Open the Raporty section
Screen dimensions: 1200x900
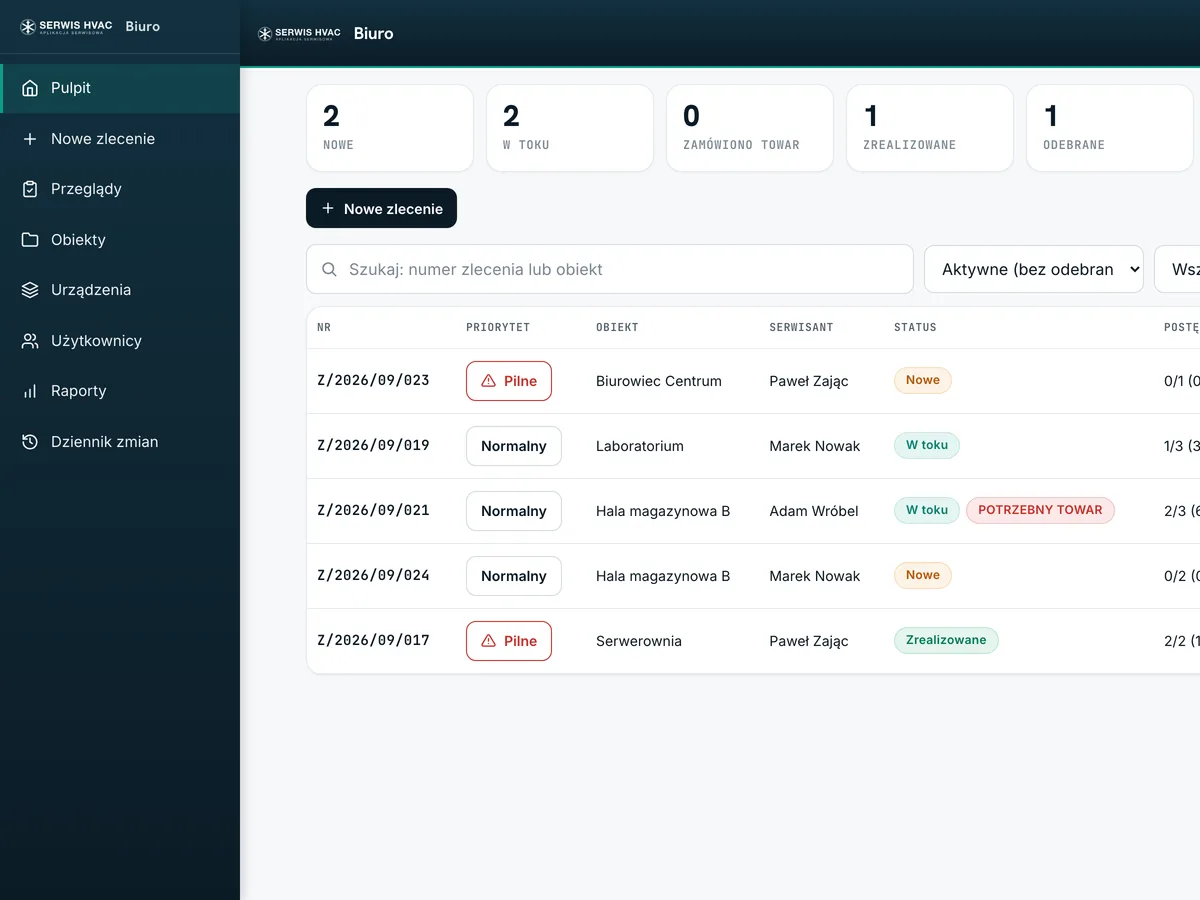coord(120,391)
